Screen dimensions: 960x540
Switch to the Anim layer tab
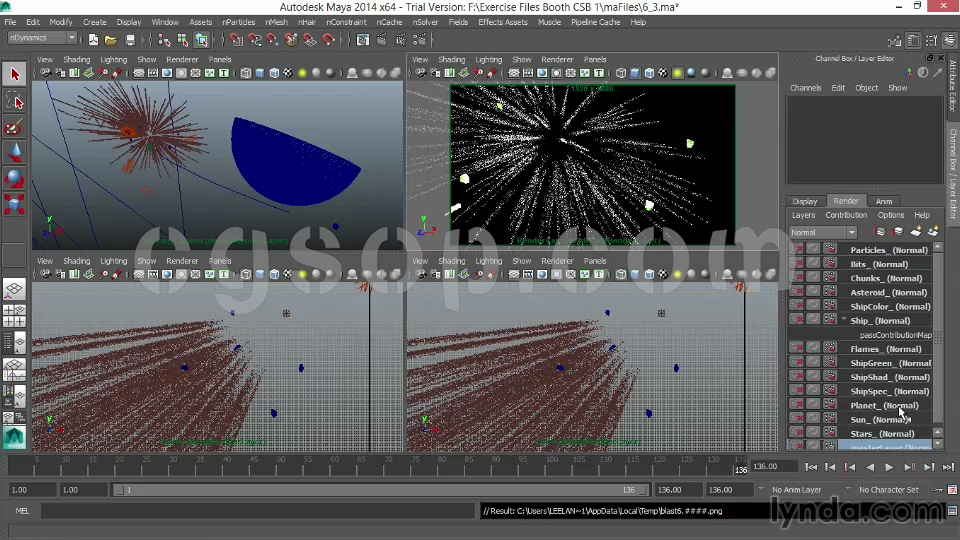(x=883, y=201)
